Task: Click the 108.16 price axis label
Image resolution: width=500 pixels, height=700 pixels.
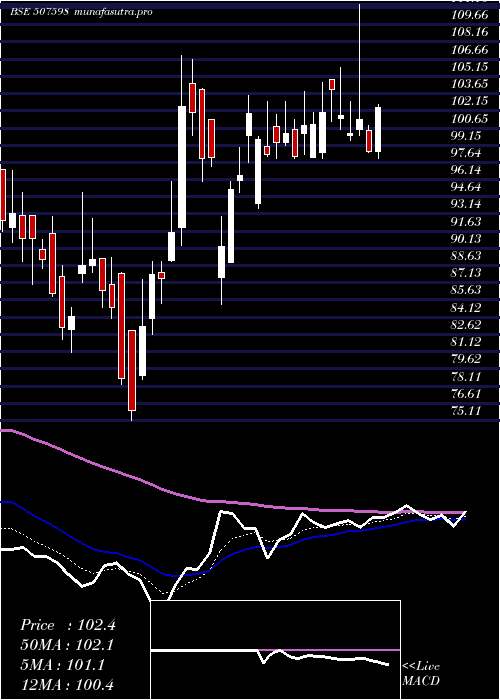Action: (469, 32)
